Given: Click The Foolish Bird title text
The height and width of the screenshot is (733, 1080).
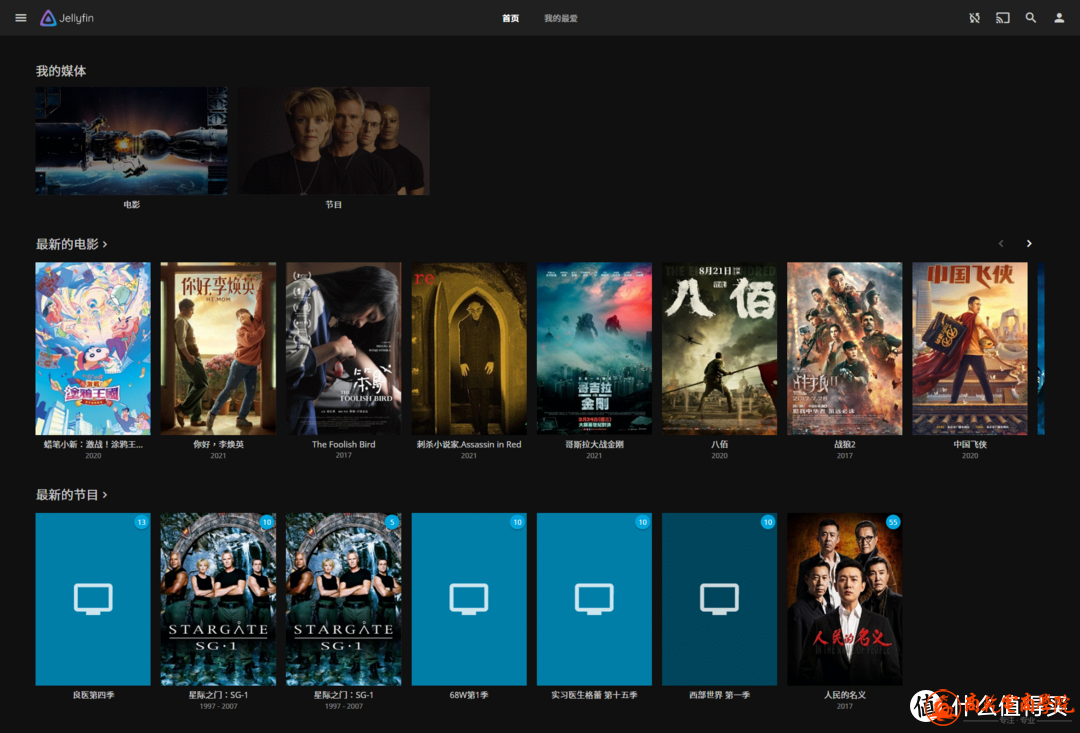Looking at the screenshot, I should [x=344, y=444].
